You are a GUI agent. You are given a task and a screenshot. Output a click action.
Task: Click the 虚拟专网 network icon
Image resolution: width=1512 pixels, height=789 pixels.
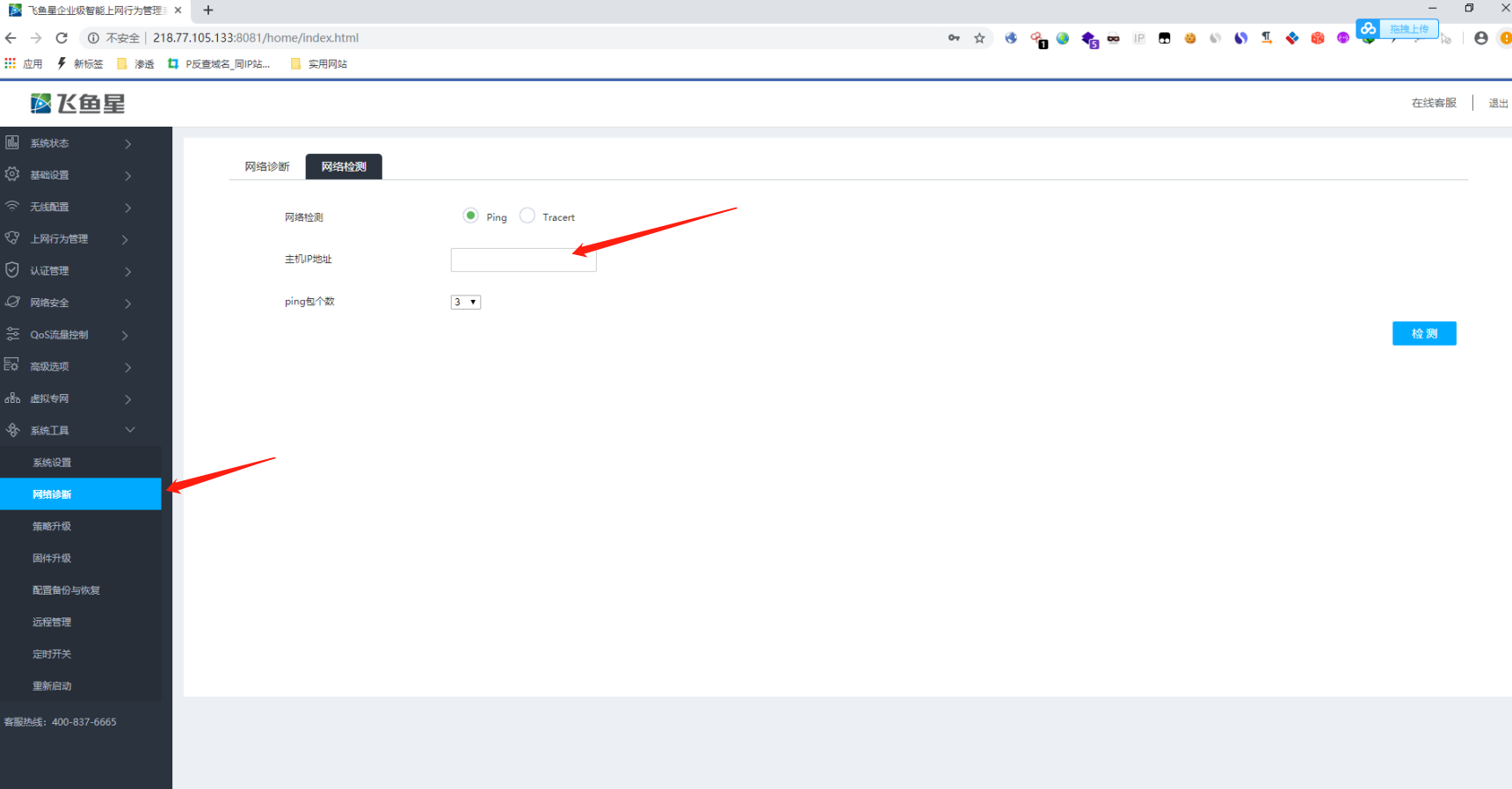tap(12, 398)
